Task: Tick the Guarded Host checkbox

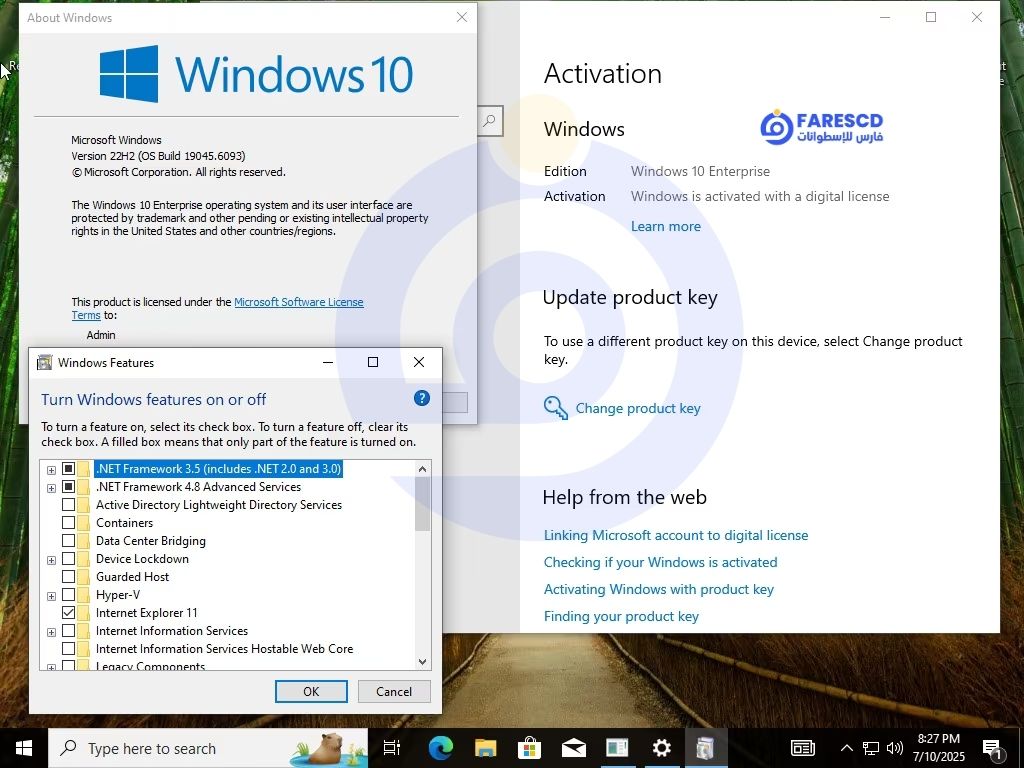Action: (69, 577)
